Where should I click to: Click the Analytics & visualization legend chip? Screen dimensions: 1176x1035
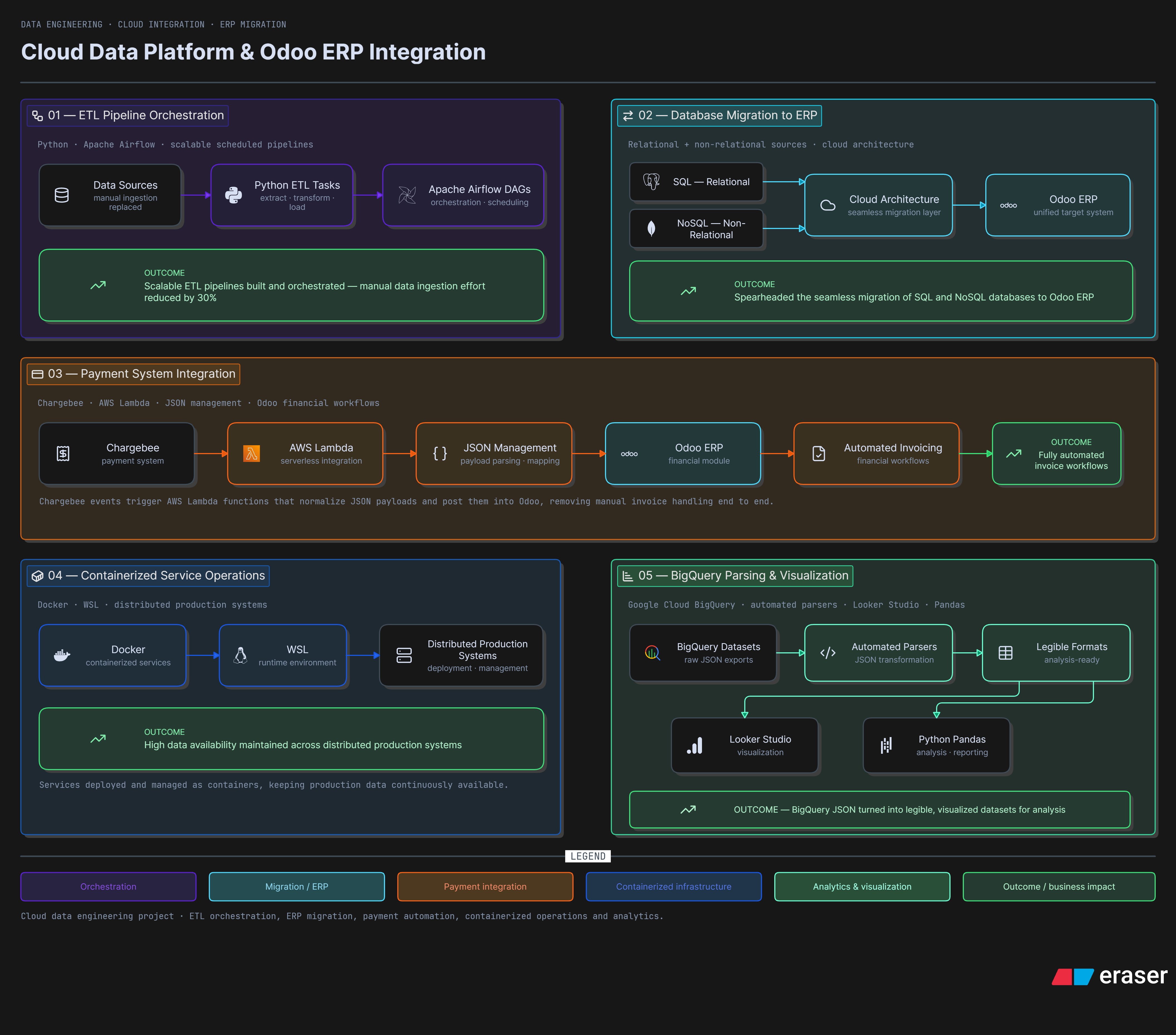tap(862, 887)
